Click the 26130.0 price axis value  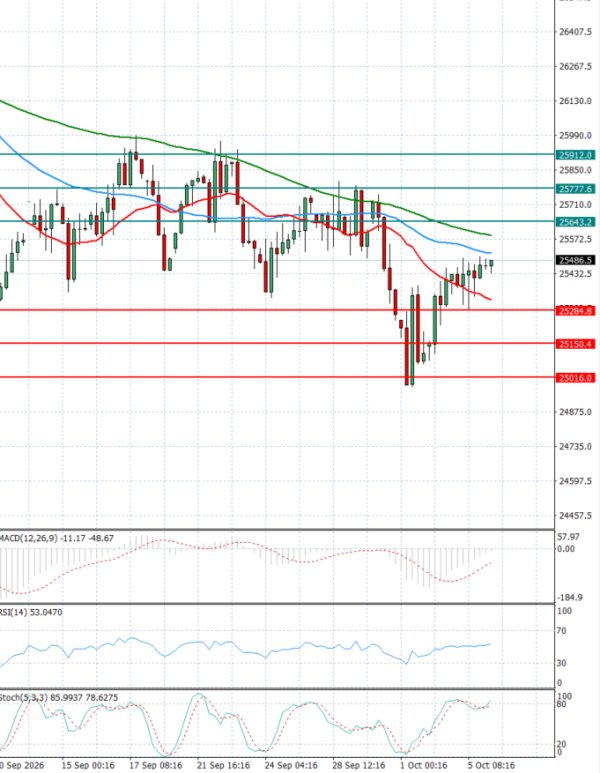click(x=575, y=101)
